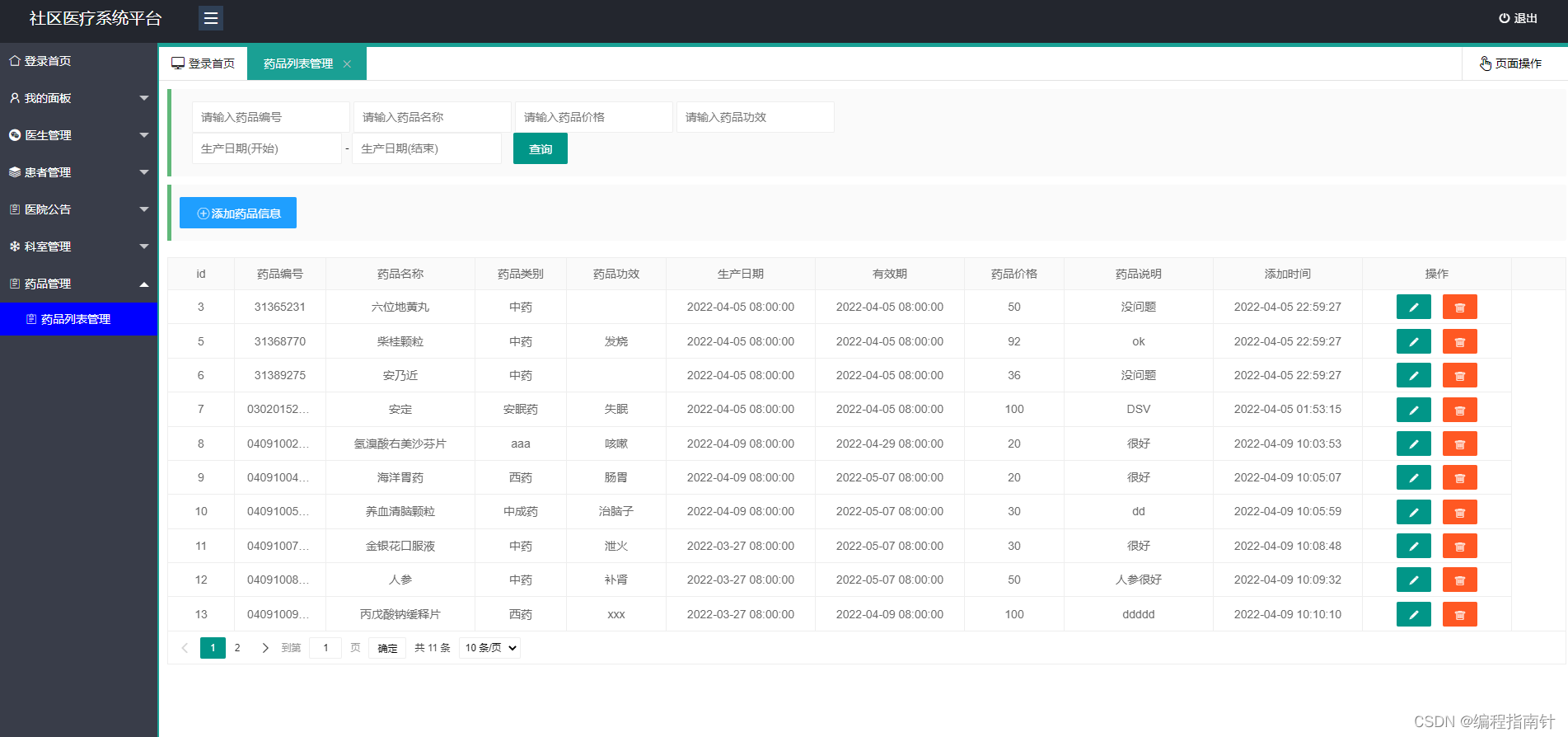
Task: Delete the 海洋胃药 row
Action: coord(1459,477)
